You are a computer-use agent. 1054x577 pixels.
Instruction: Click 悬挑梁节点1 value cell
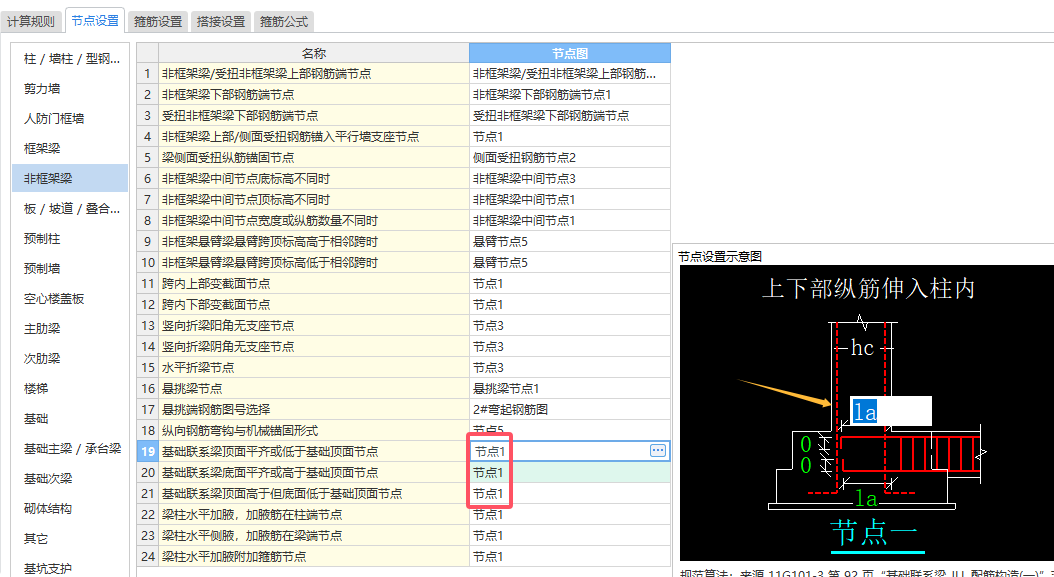[570, 389]
